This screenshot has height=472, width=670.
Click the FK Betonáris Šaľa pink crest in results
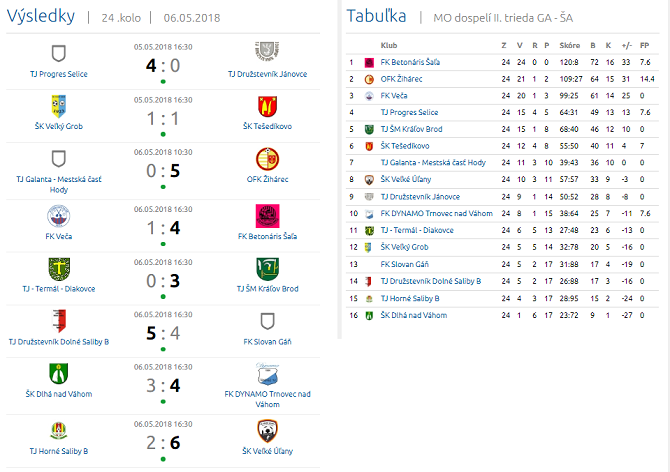click(x=267, y=215)
